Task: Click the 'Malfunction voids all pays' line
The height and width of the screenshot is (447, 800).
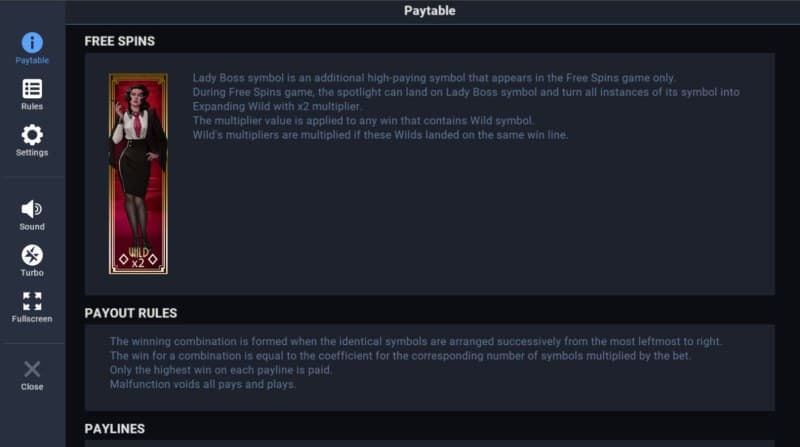Action: point(202,384)
